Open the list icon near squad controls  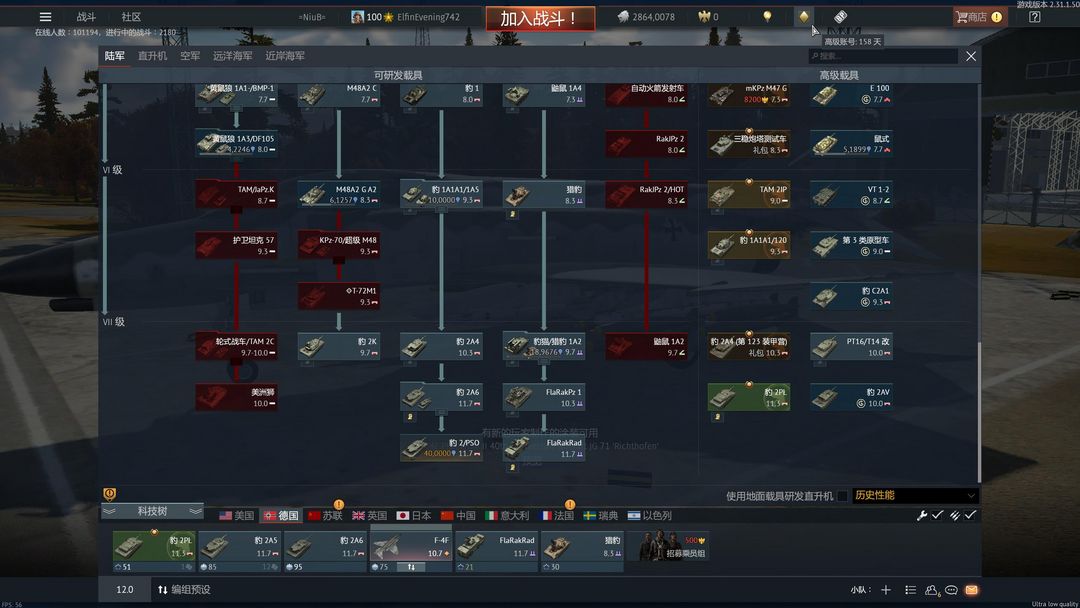pos(911,589)
